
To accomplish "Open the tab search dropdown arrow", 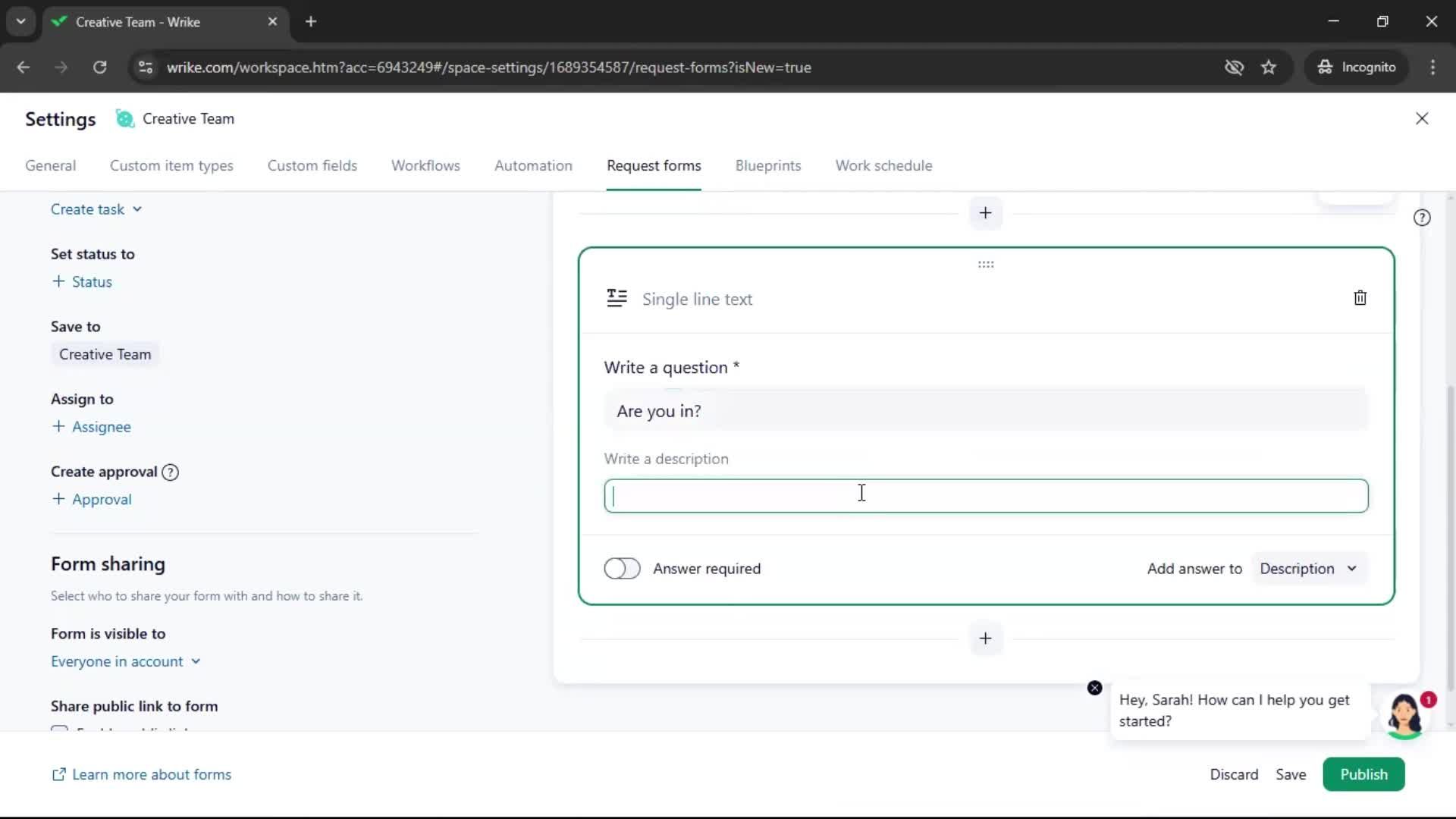I will [21, 22].
